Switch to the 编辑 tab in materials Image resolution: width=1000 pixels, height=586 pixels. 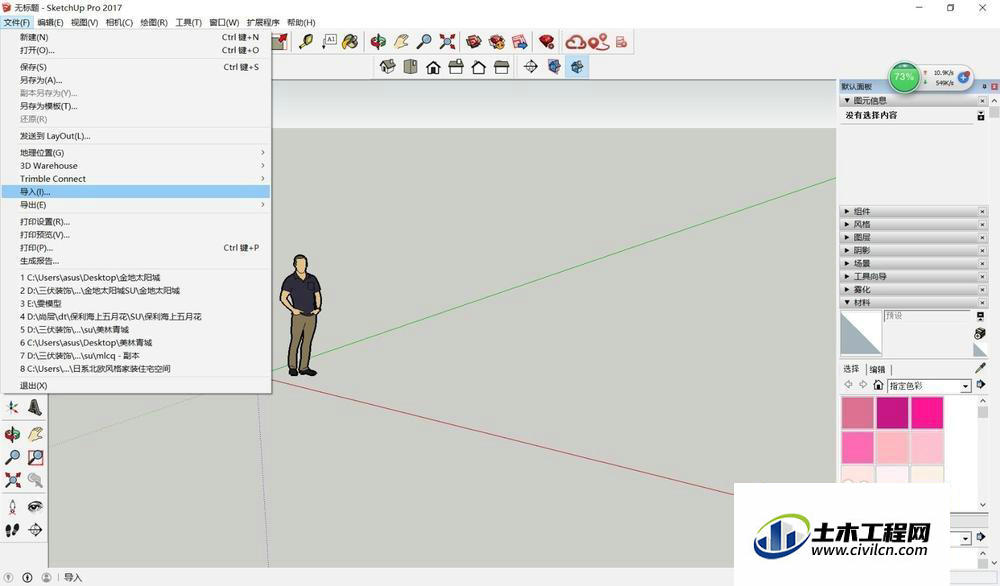tap(878, 369)
